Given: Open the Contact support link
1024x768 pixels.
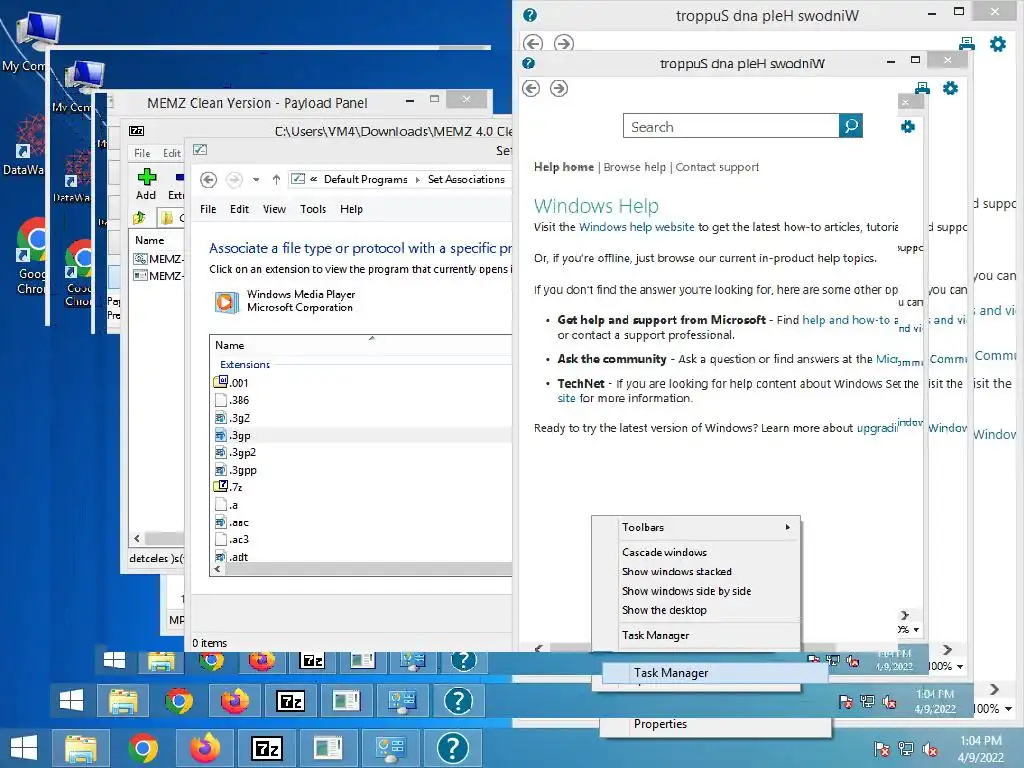Looking at the screenshot, I should tap(717, 167).
